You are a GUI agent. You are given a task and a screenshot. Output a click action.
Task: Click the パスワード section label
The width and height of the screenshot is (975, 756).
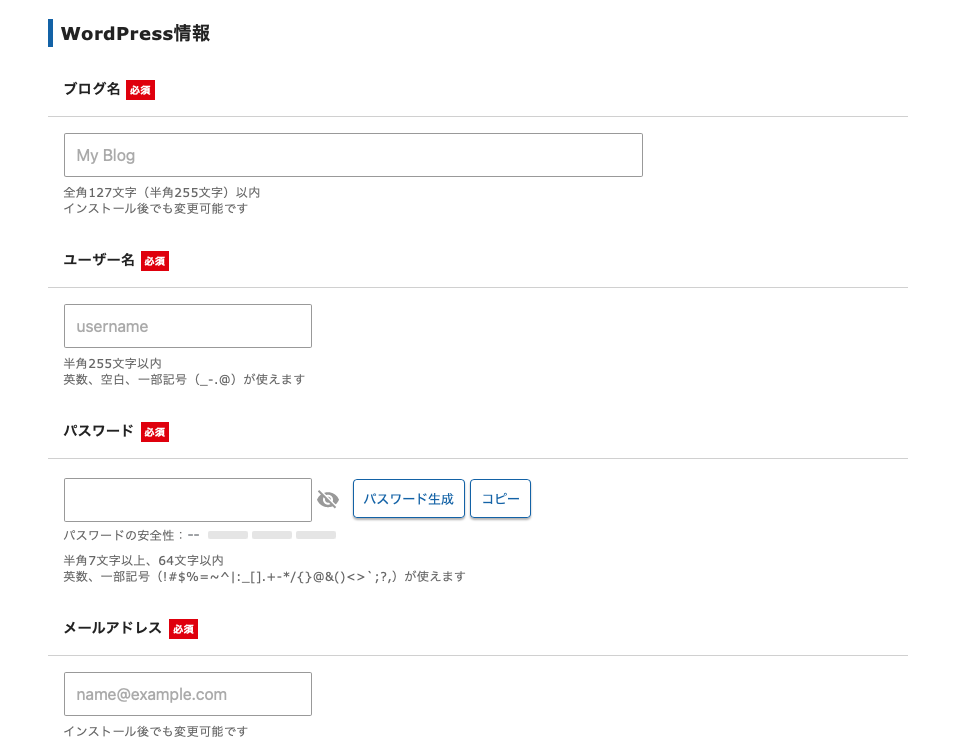(x=99, y=431)
